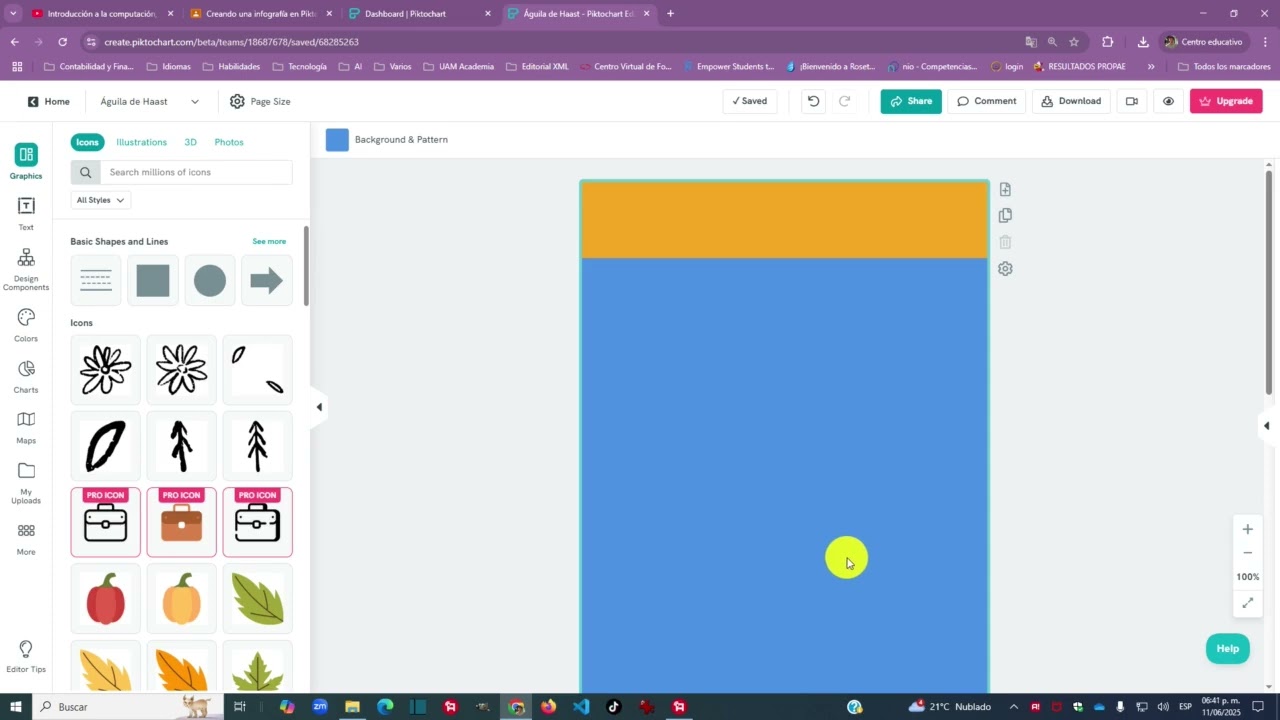1280x720 pixels.
Task: Add the orange pumpkin icon
Action: pyautogui.click(x=182, y=598)
